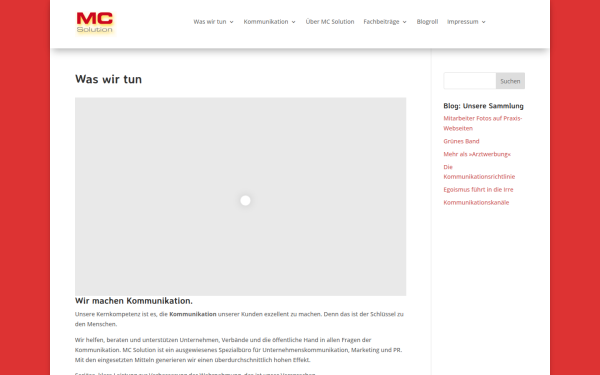The width and height of the screenshot is (600, 375).
Task: Open the Fachbeiträge menu item
Action: coord(381,22)
